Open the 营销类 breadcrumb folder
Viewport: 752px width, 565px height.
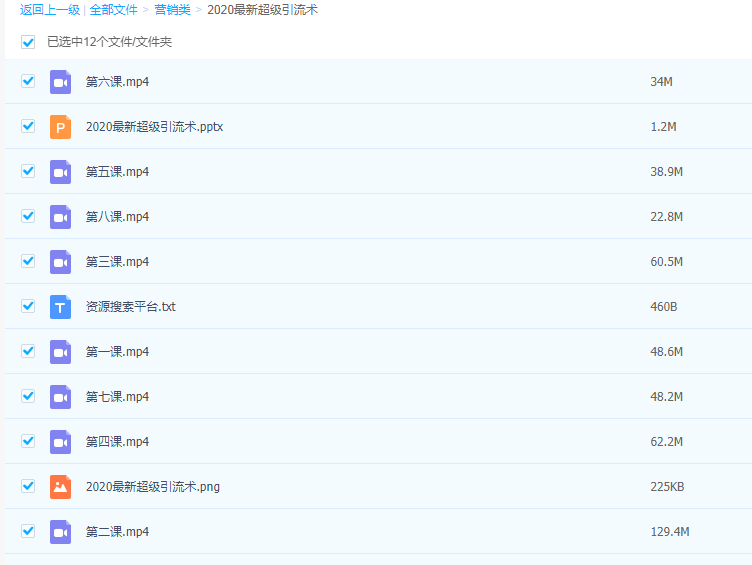coord(172,10)
